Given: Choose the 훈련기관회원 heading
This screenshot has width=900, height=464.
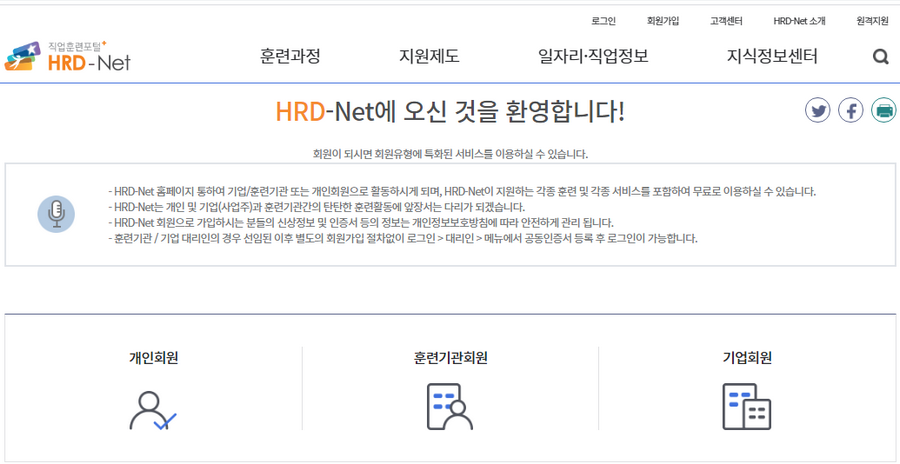Looking at the screenshot, I should (x=451, y=358).
